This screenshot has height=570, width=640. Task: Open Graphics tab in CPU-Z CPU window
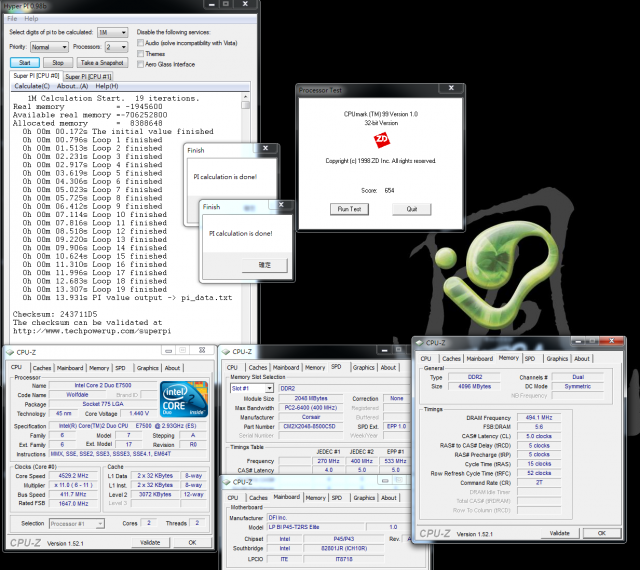tap(147, 368)
